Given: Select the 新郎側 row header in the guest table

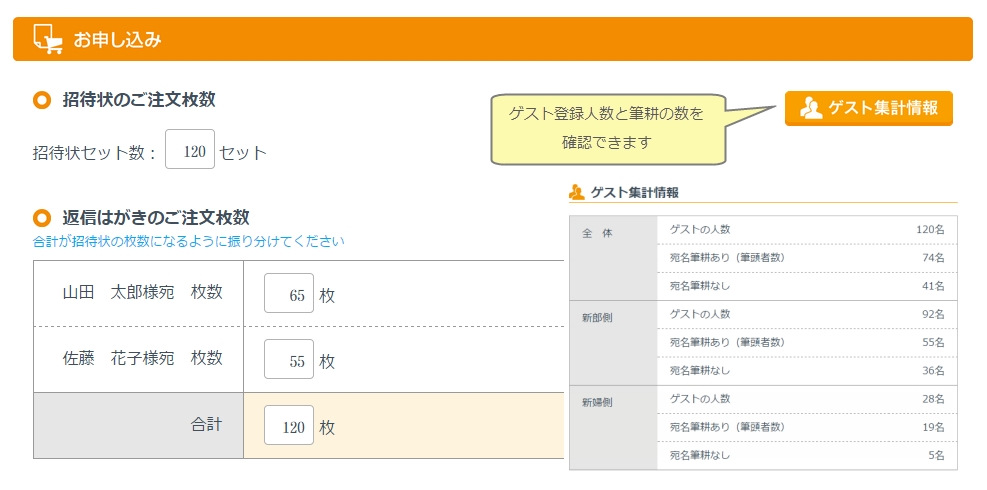Looking at the screenshot, I should click(x=597, y=318).
